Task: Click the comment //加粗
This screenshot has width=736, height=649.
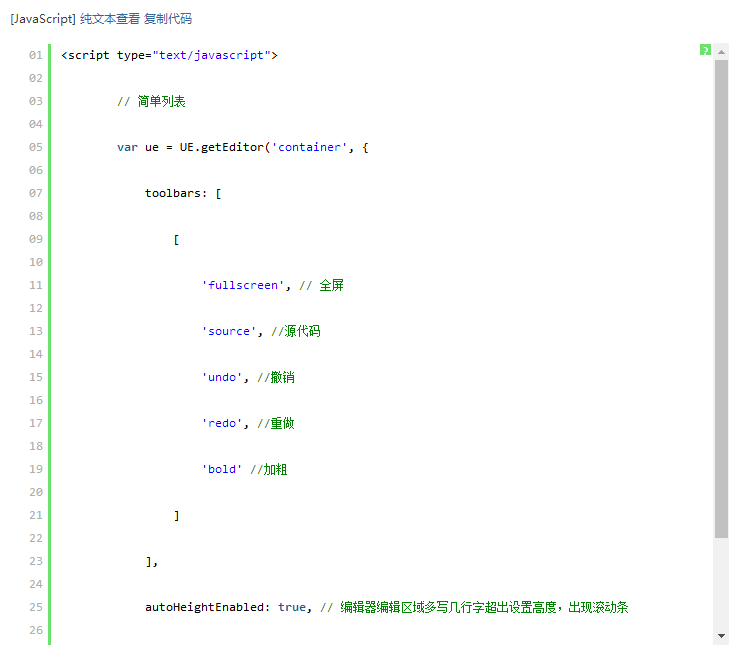Action: pyautogui.click(x=268, y=469)
